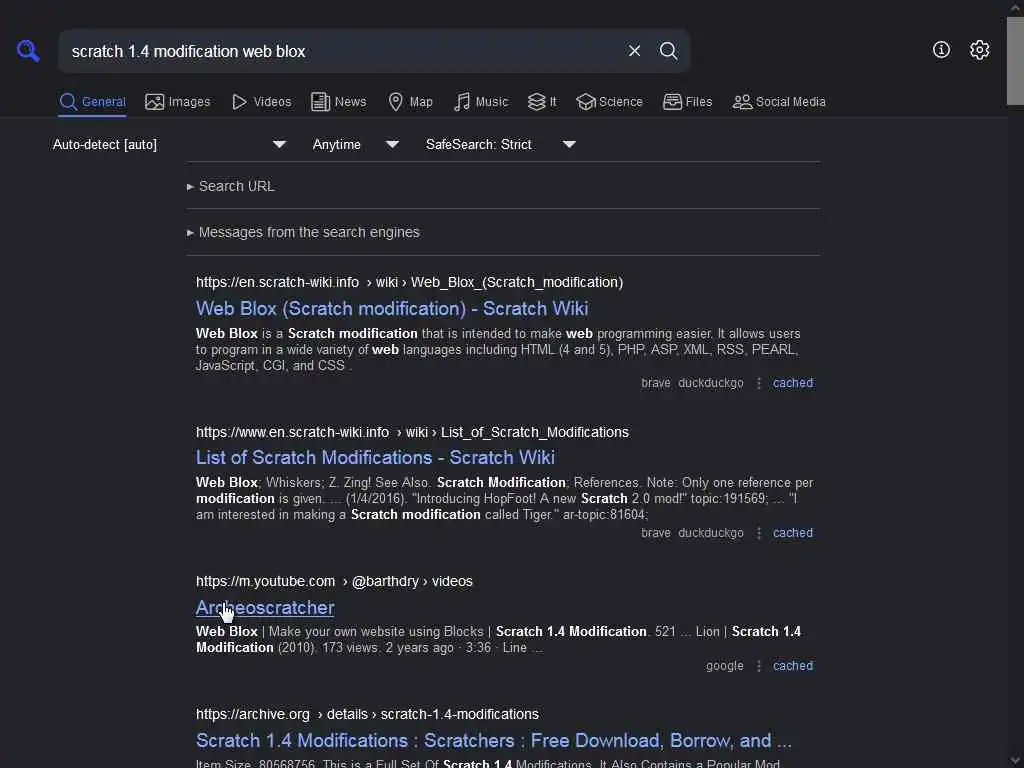The height and width of the screenshot is (768, 1024).
Task: Open the Map tab
Action: pos(410,102)
